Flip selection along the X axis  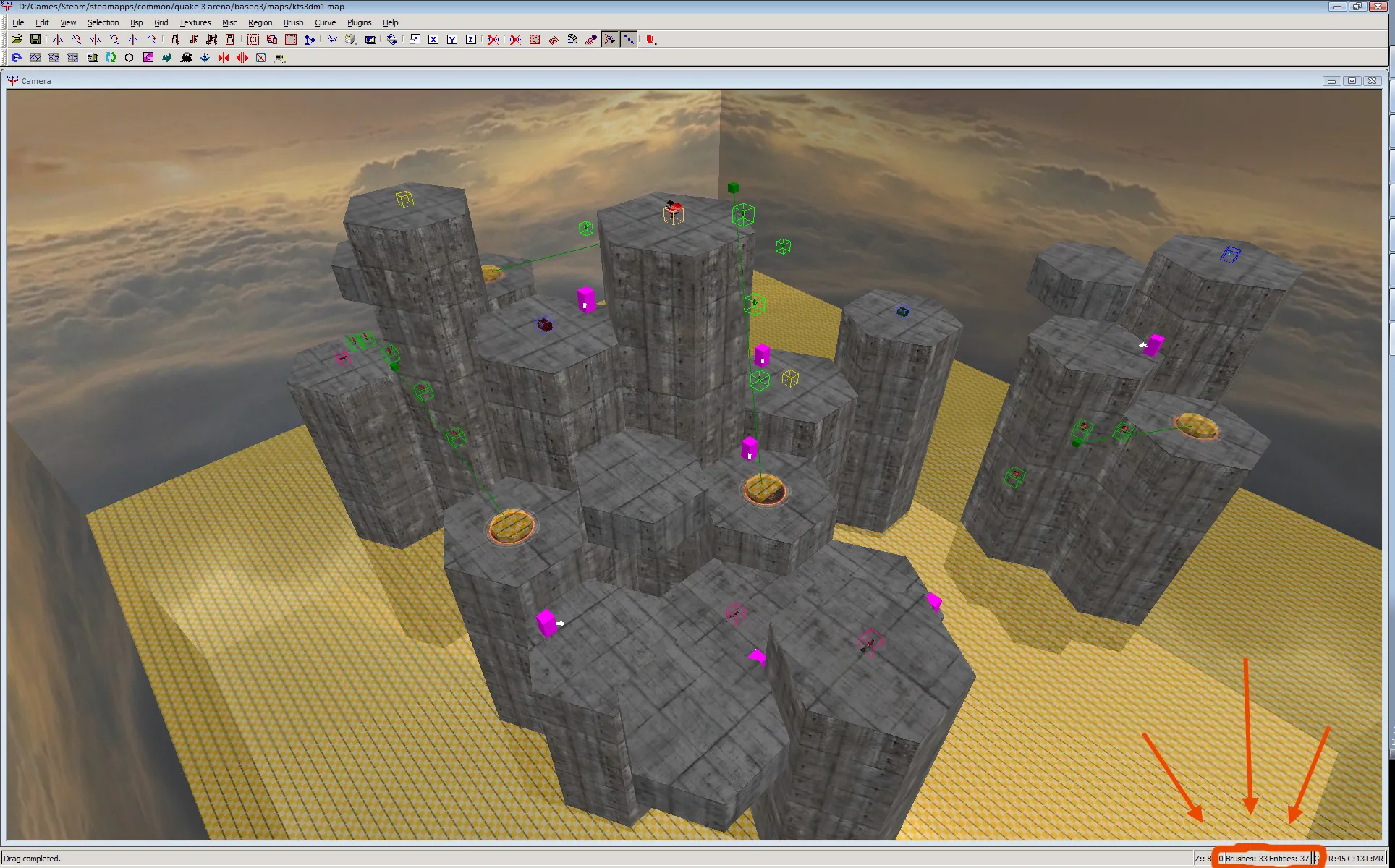(58, 40)
